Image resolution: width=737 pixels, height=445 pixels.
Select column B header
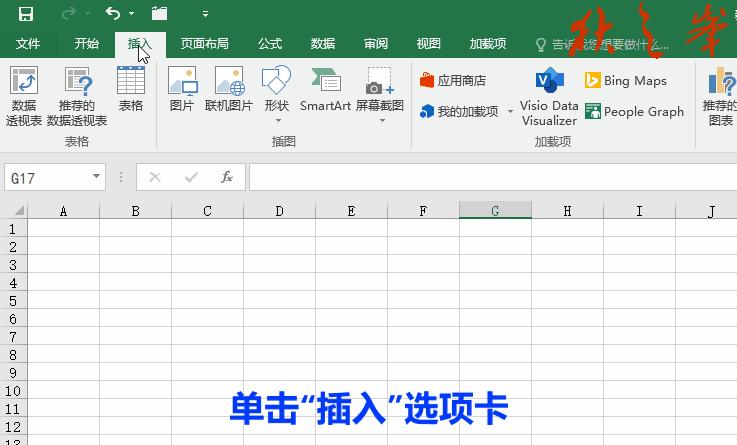135,211
